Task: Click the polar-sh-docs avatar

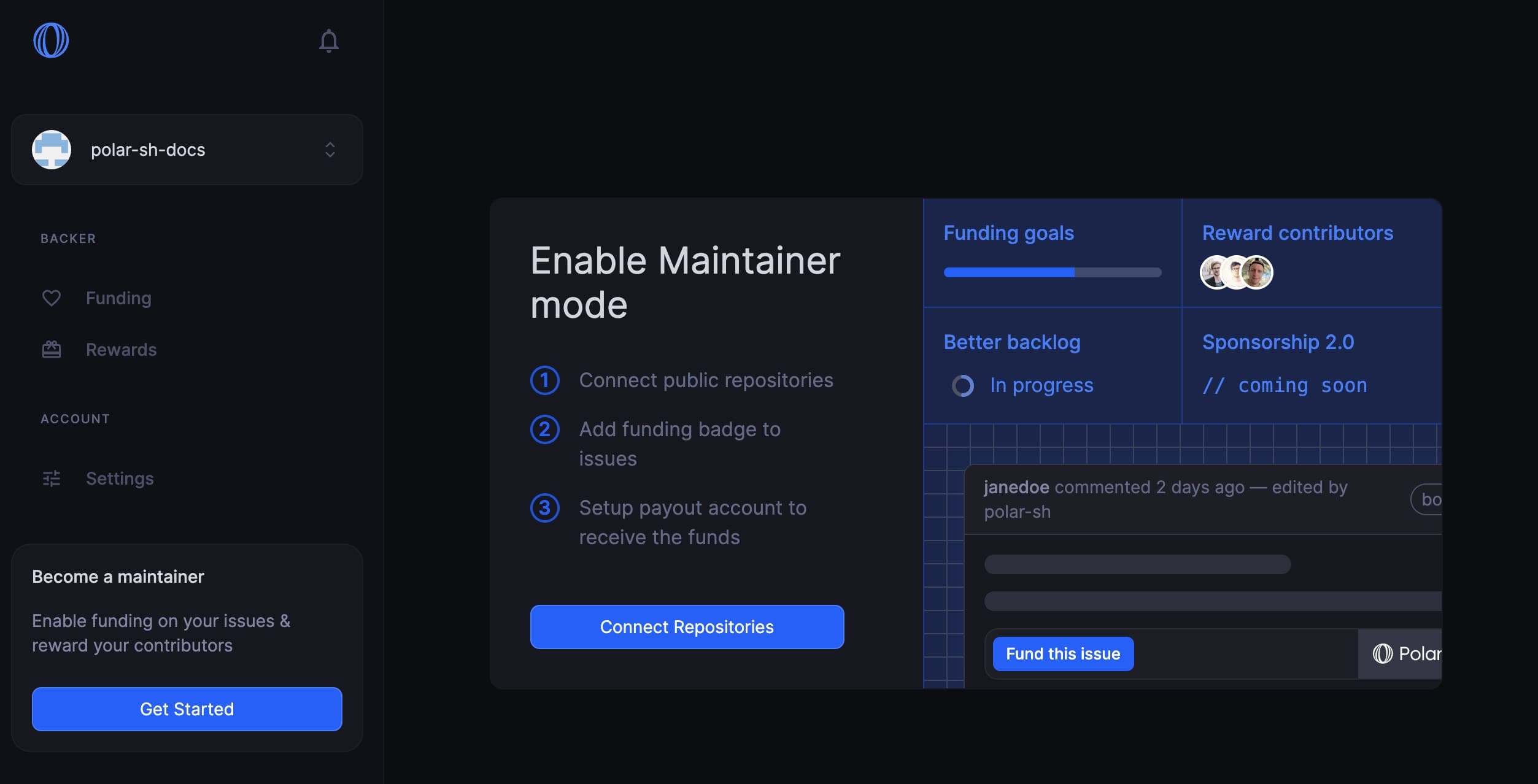Action: point(52,150)
